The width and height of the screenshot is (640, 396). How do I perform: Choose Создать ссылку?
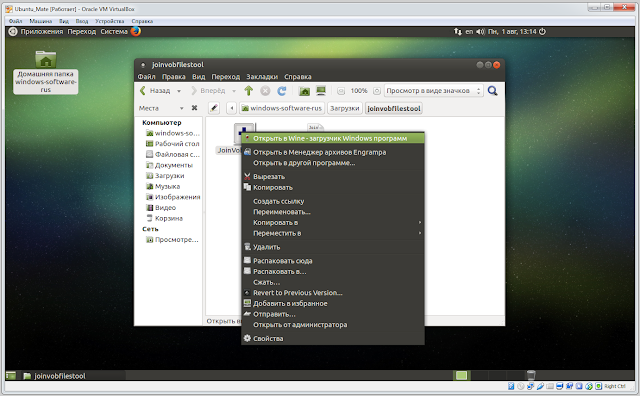pyautogui.click(x=333, y=201)
